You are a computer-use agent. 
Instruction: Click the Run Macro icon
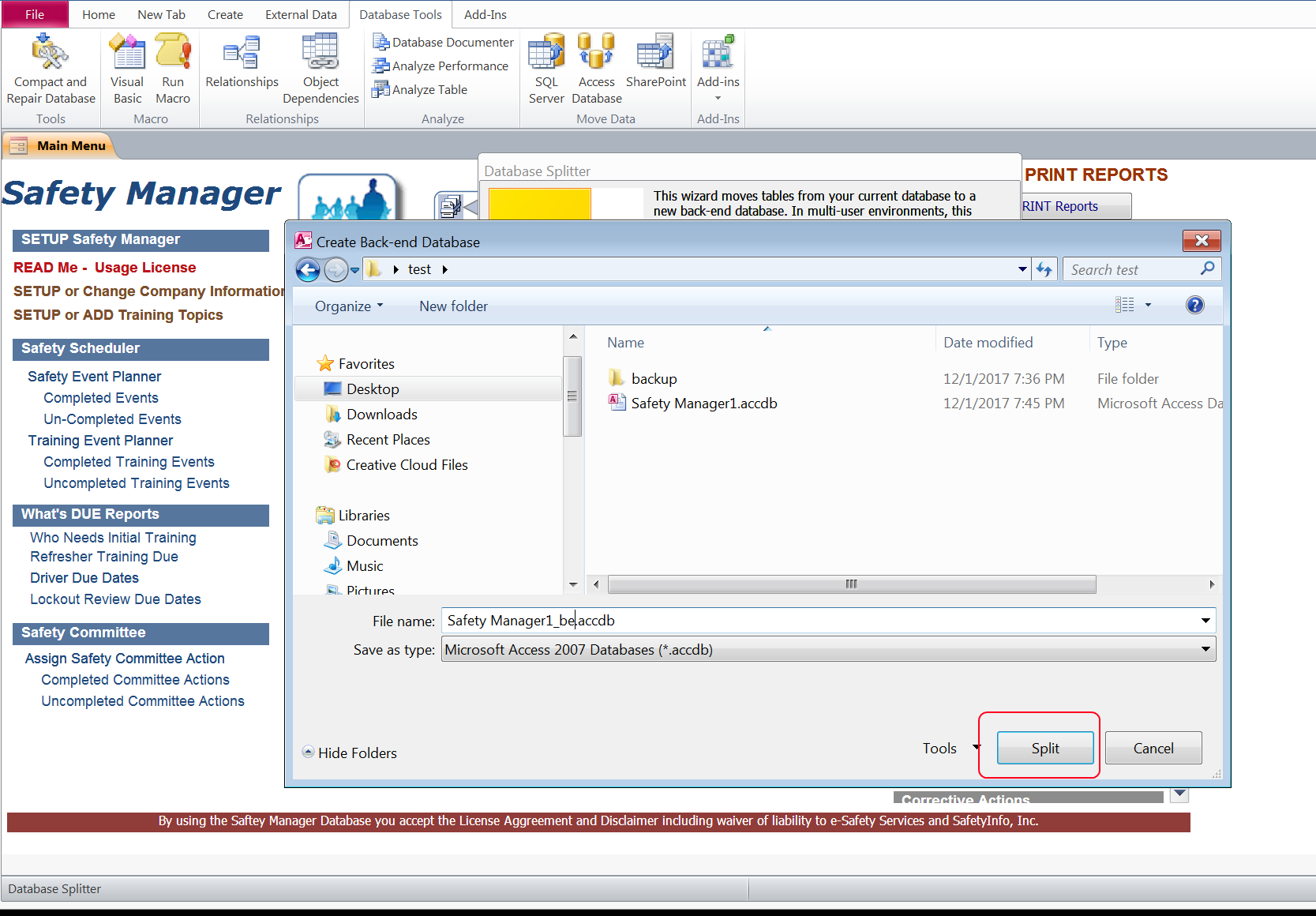tap(173, 69)
